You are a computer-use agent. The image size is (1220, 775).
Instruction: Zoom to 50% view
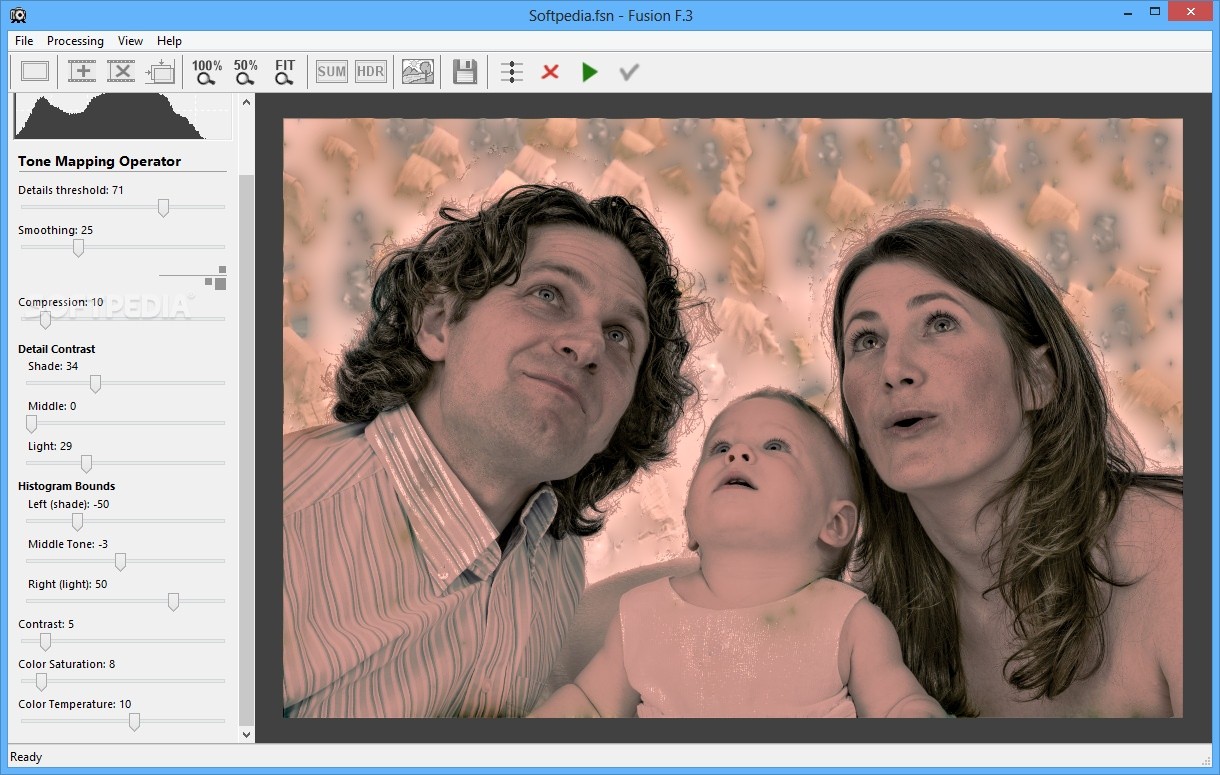coord(245,71)
